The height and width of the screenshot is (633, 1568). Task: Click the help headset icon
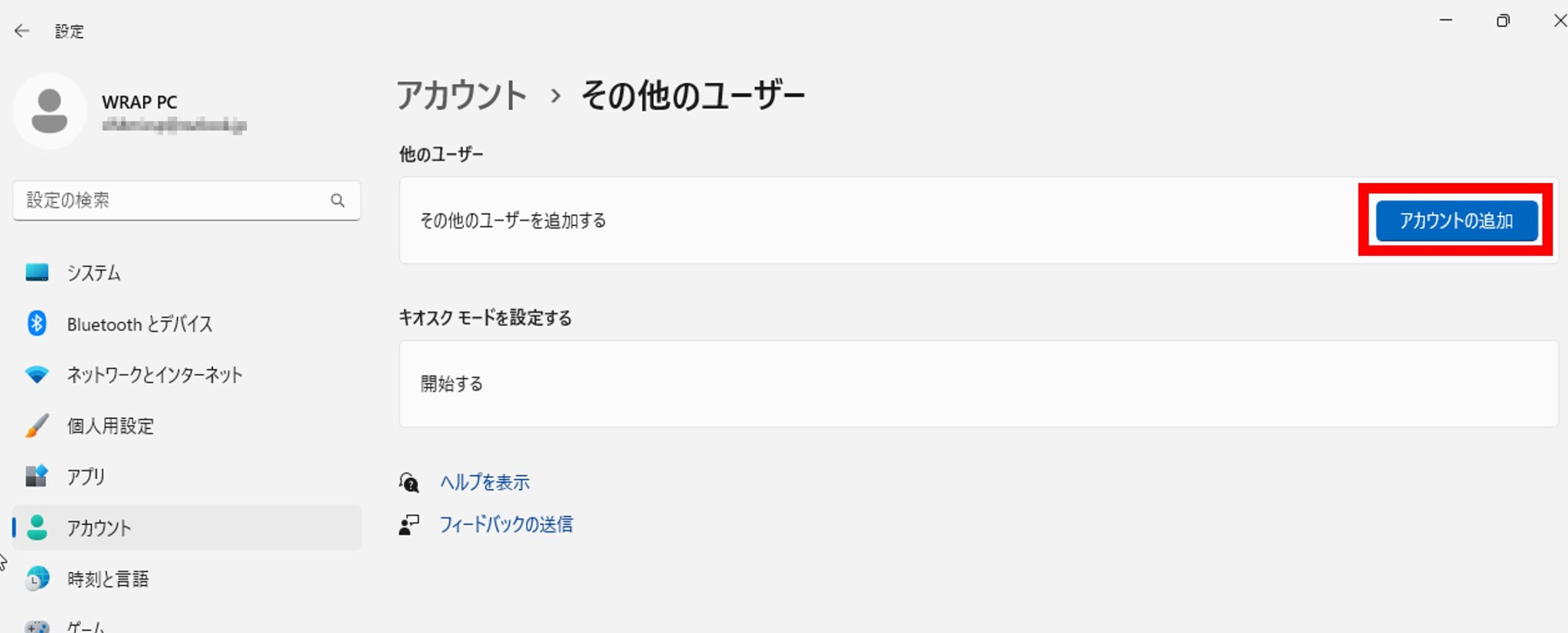(409, 482)
